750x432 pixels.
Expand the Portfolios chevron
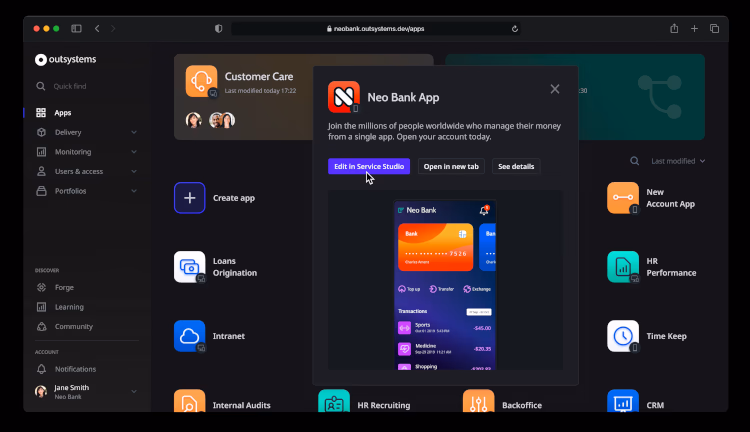(x=134, y=191)
